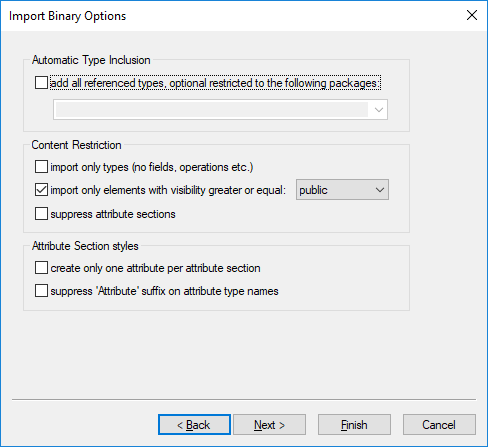The height and width of the screenshot is (447, 488).
Task: Check import only types option
Action: coord(41,167)
